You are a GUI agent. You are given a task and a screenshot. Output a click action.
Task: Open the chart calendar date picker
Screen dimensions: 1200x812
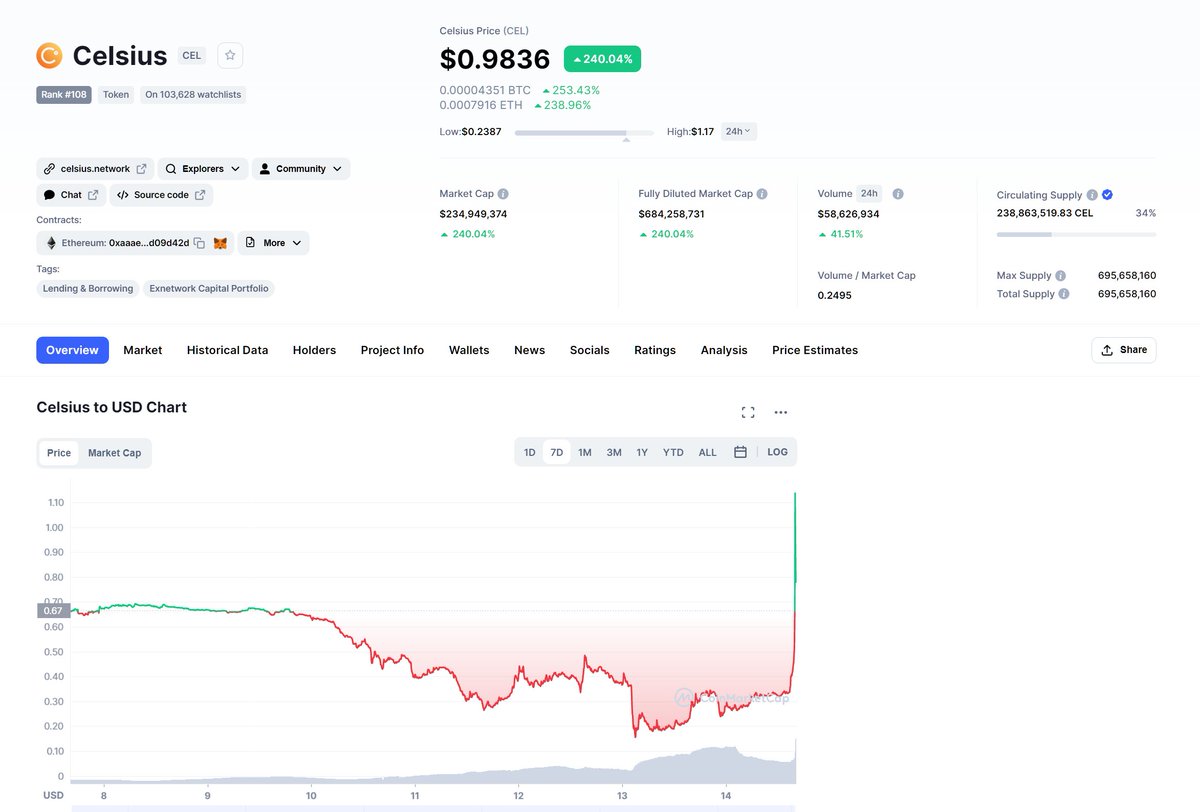(x=740, y=452)
